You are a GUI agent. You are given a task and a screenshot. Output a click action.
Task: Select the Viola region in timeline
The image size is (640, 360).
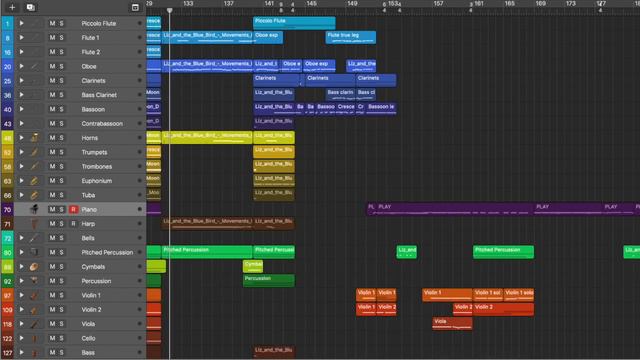[452, 323]
